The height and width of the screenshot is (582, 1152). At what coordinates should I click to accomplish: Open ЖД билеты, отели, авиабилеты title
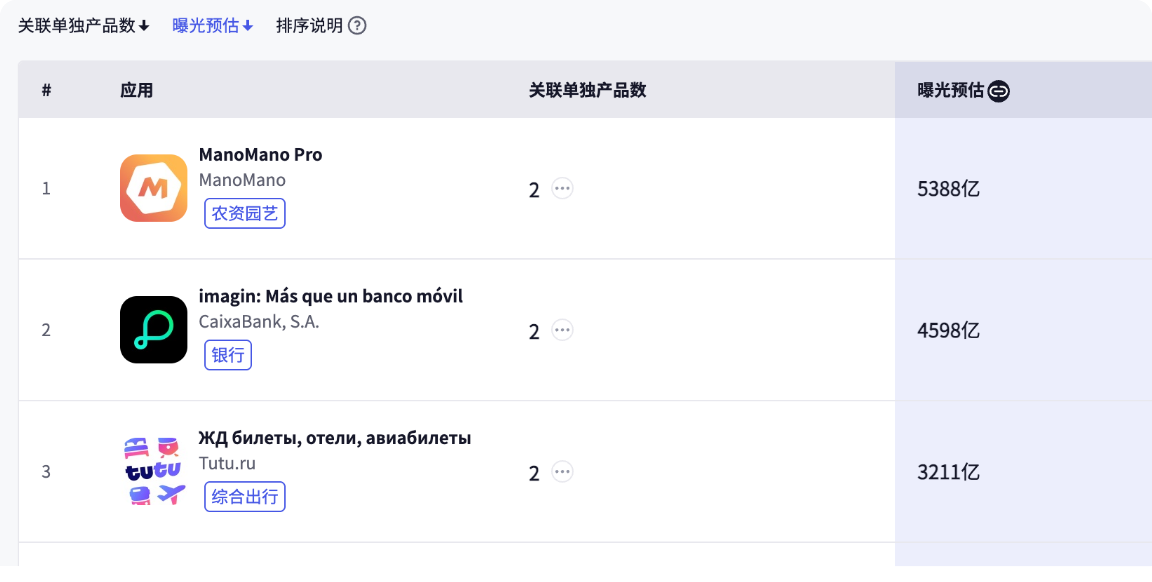pos(335,439)
